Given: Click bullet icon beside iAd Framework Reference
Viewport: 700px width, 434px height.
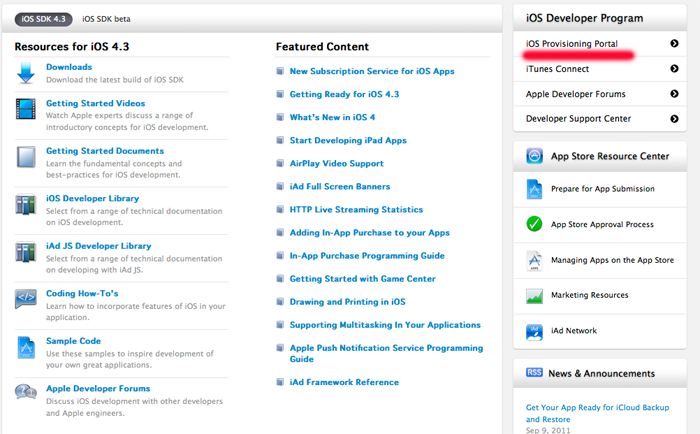Looking at the screenshot, I should point(280,382).
